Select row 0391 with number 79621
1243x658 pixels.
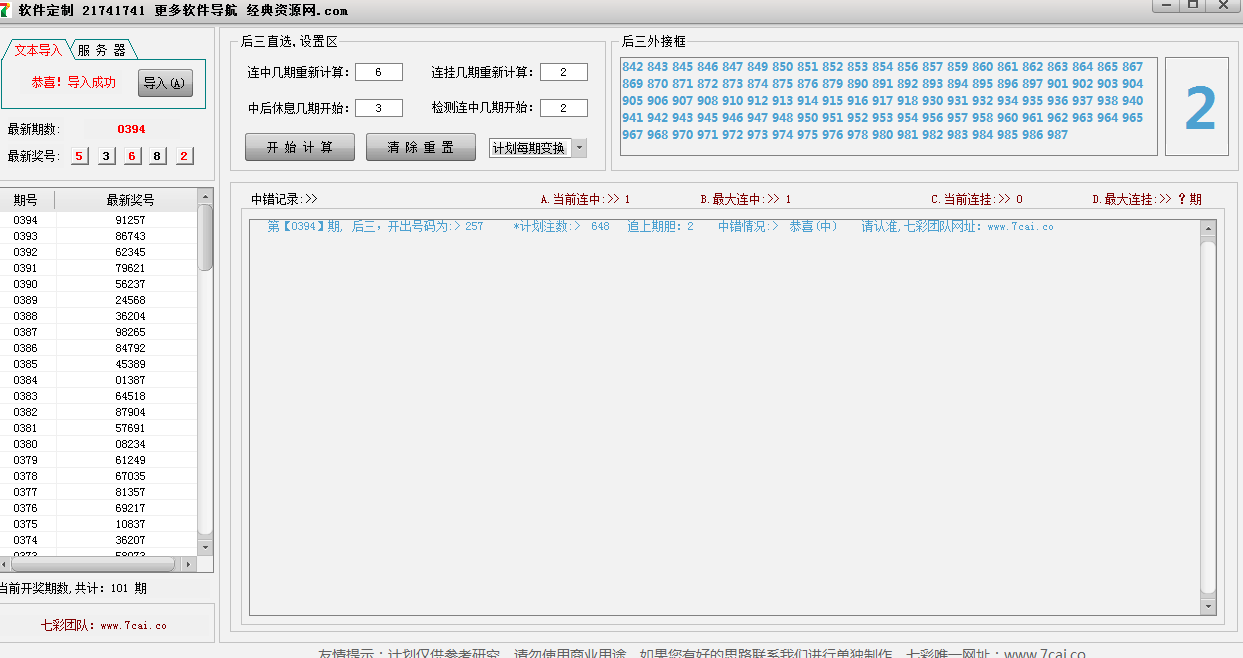click(x=98, y=268)
